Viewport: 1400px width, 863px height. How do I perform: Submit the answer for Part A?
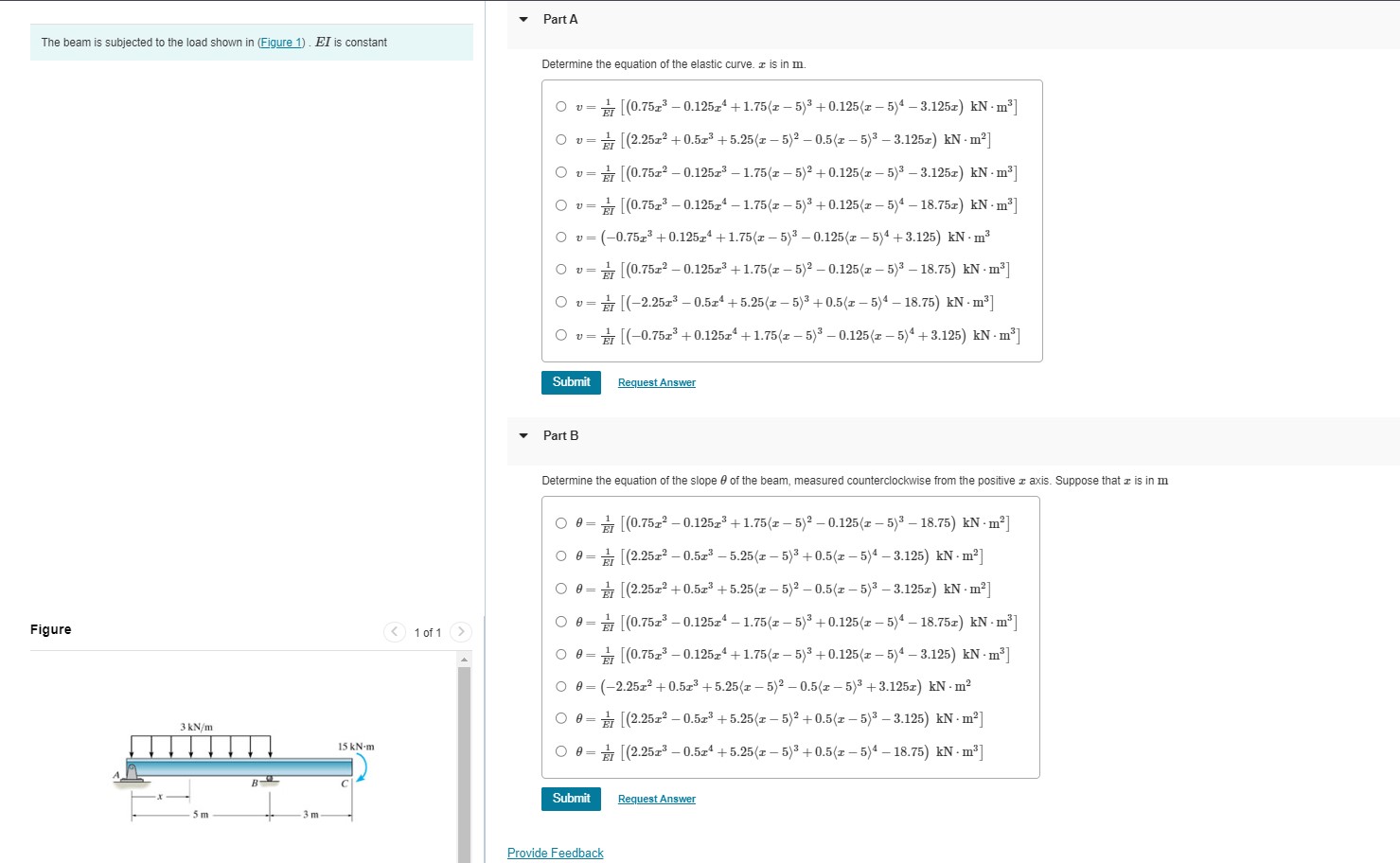pos(570,382)
